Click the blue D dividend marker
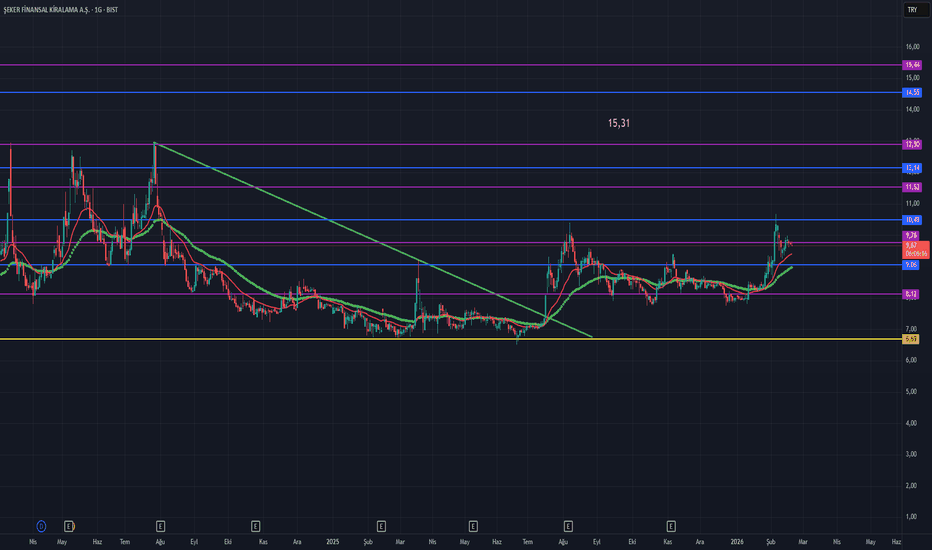Viewport: 932px width, 550px height. pyautogui.click(x=41, y=524)
